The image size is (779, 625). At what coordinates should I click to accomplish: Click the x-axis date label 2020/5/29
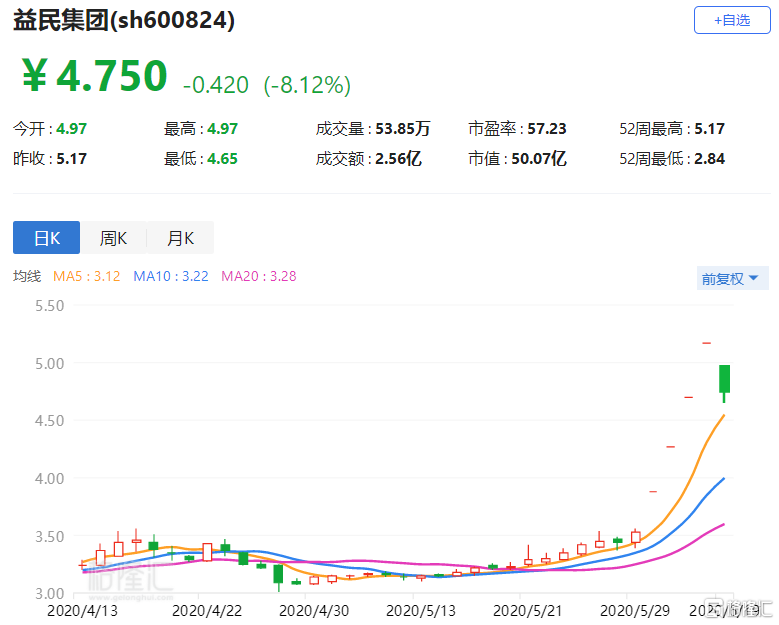tap(635, 611)
